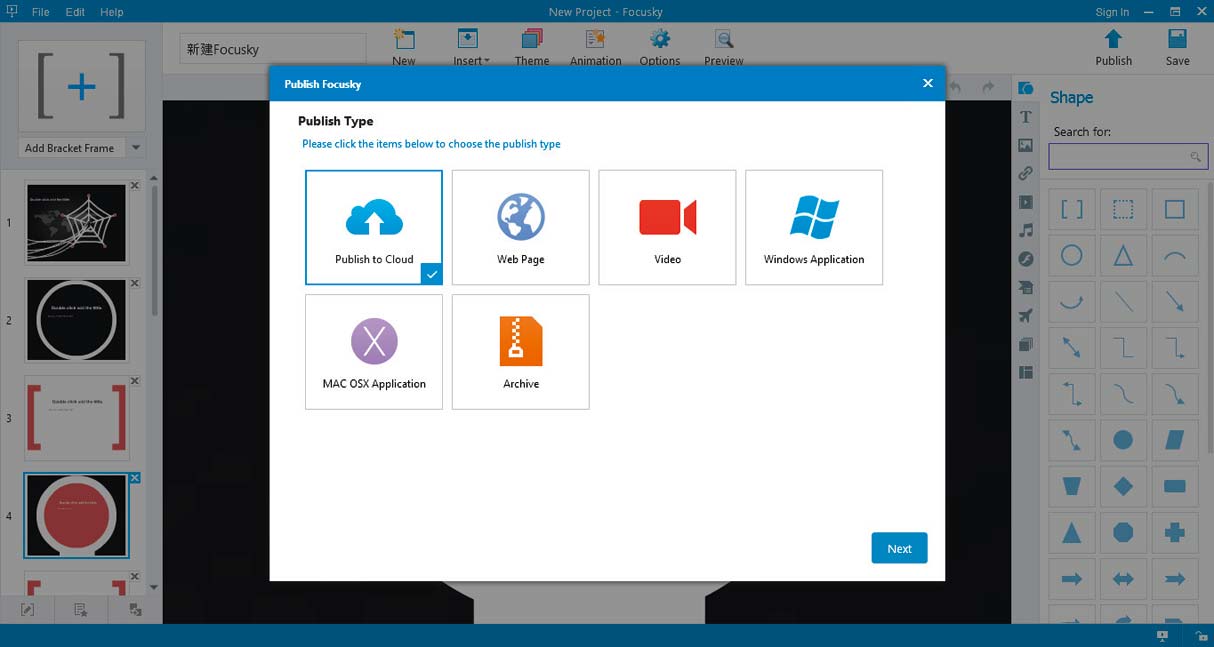Click the project title field 新建Focusky
The height and width of the screenshot is (647, 1214).
(x=273, y=49)
